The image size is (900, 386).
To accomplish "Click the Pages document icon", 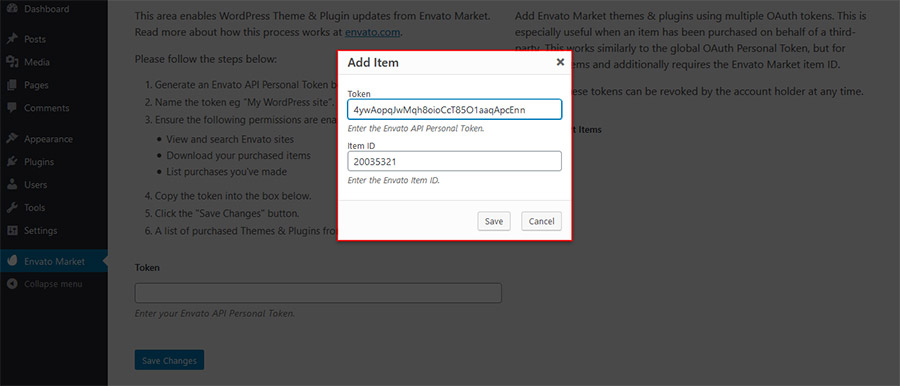I will pyautogui.click(x=11, y=85).
